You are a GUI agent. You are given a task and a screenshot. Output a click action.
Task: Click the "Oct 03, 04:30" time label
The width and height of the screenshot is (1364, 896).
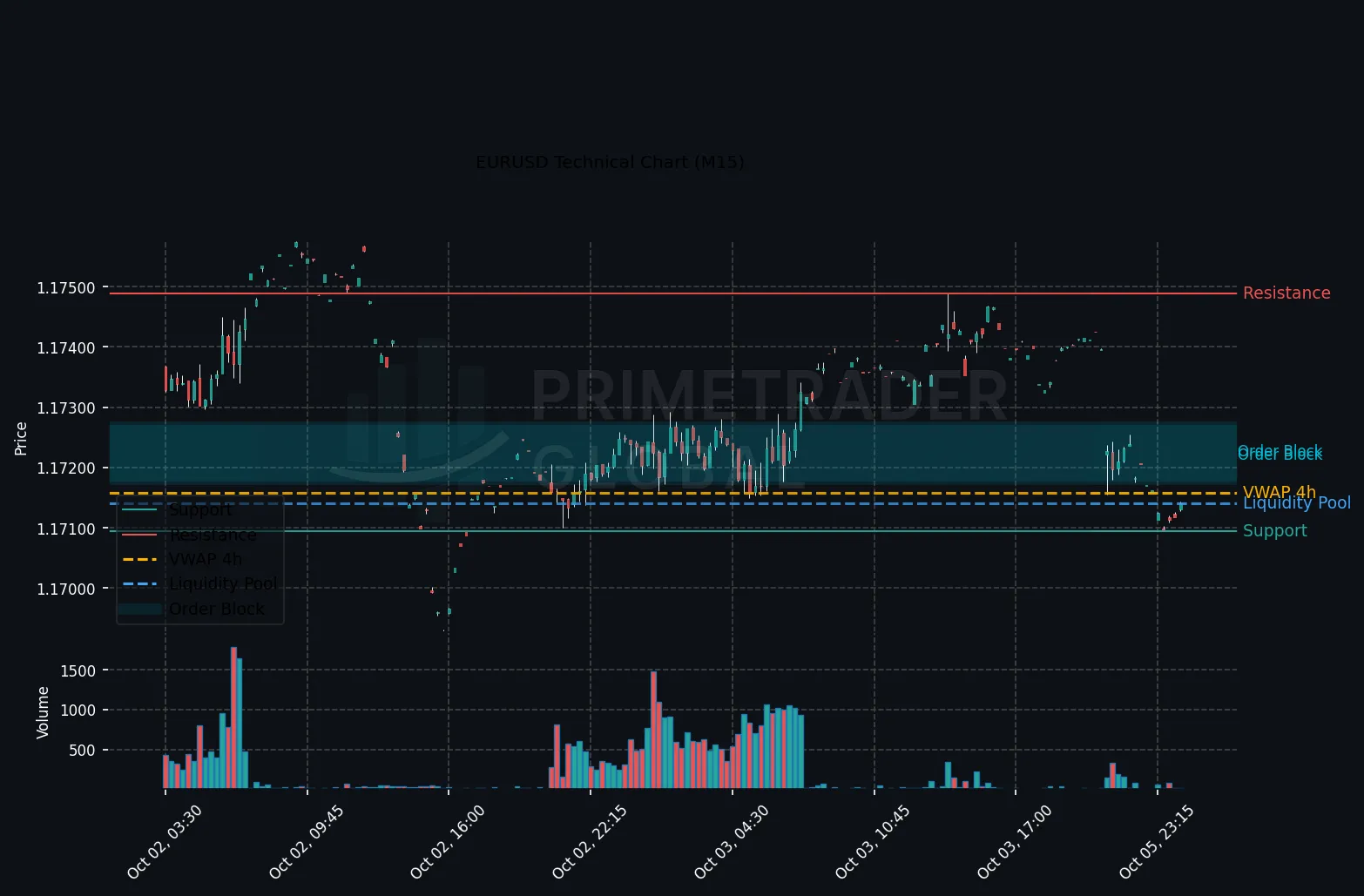(x=732, y=842)
